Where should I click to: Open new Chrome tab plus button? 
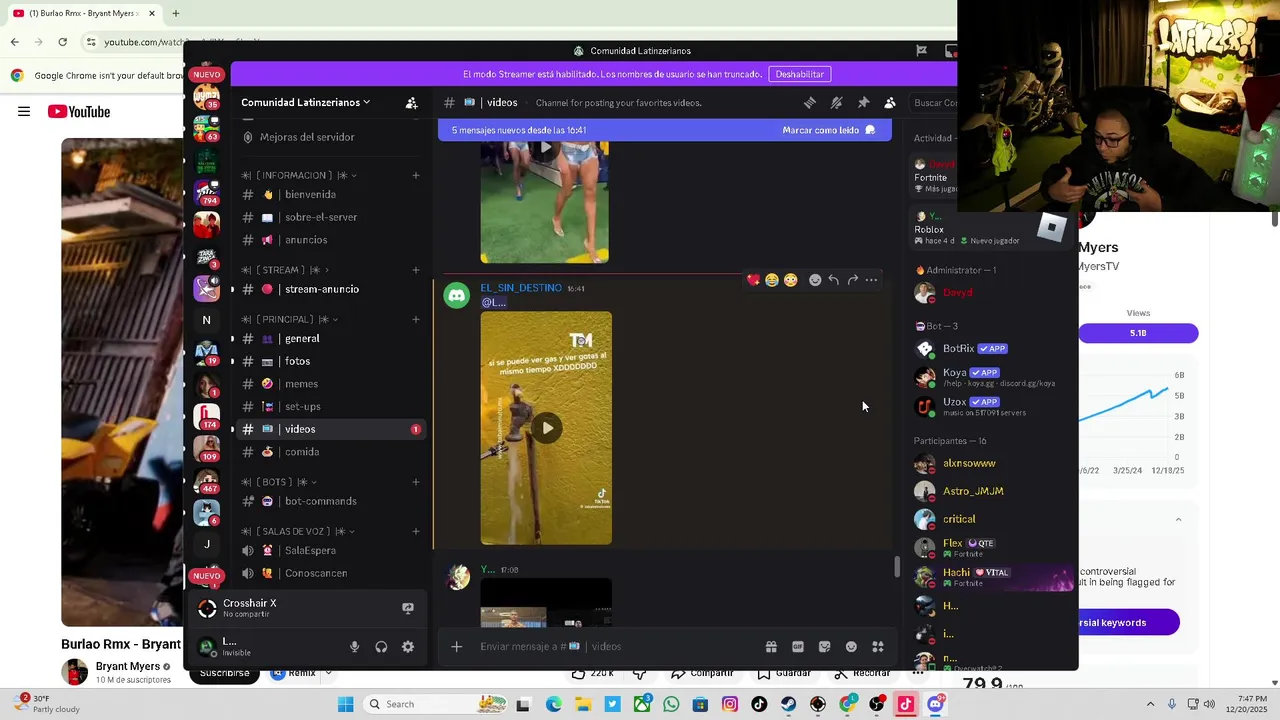tap(175, 13)
